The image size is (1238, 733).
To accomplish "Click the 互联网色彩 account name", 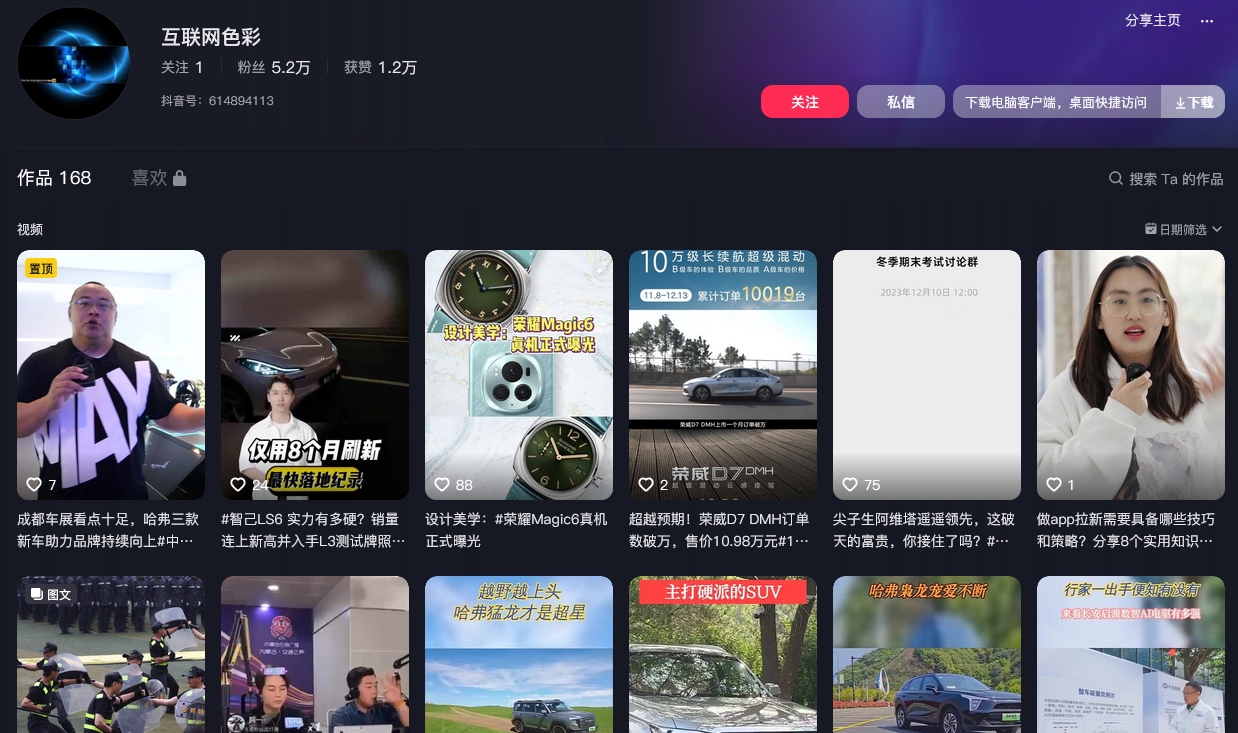I will click(x=211, y=37).
